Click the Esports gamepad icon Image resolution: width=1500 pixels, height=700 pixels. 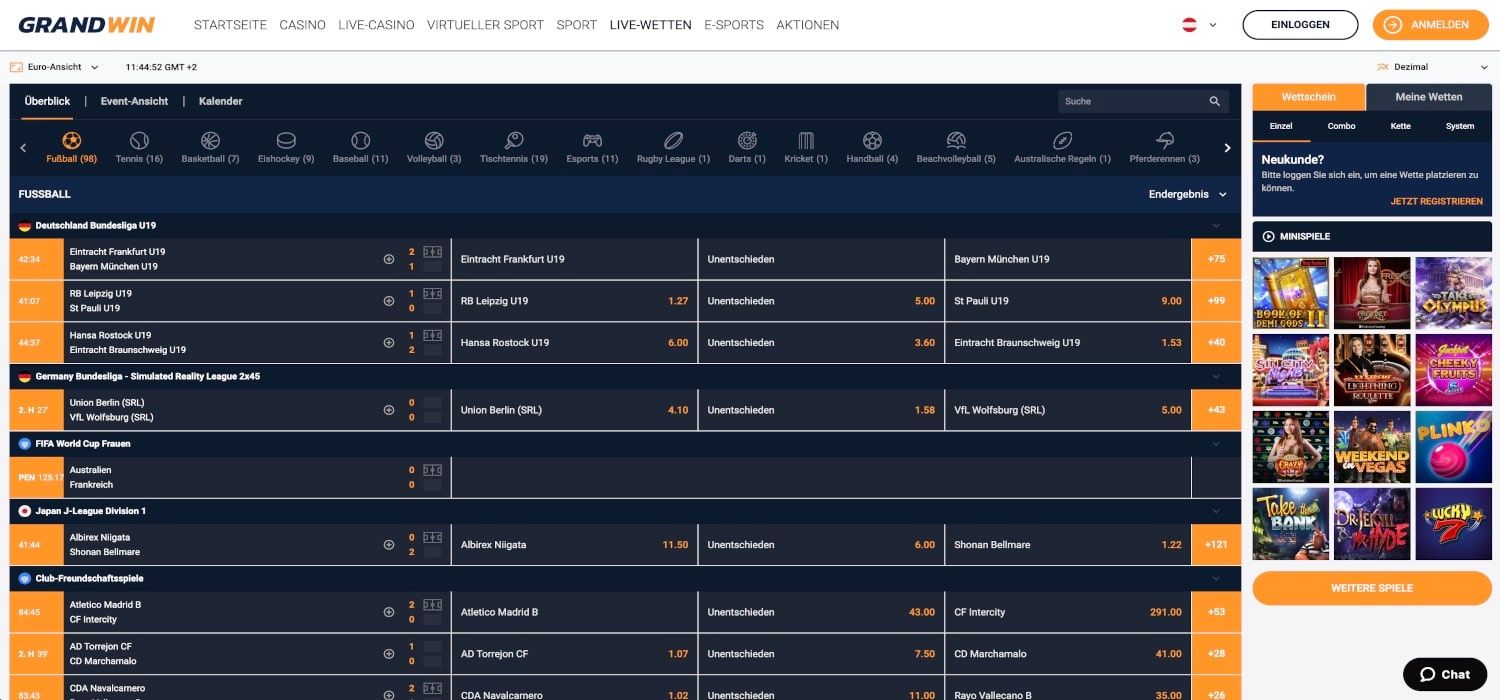pyautogui.click(x=591, y=140)
